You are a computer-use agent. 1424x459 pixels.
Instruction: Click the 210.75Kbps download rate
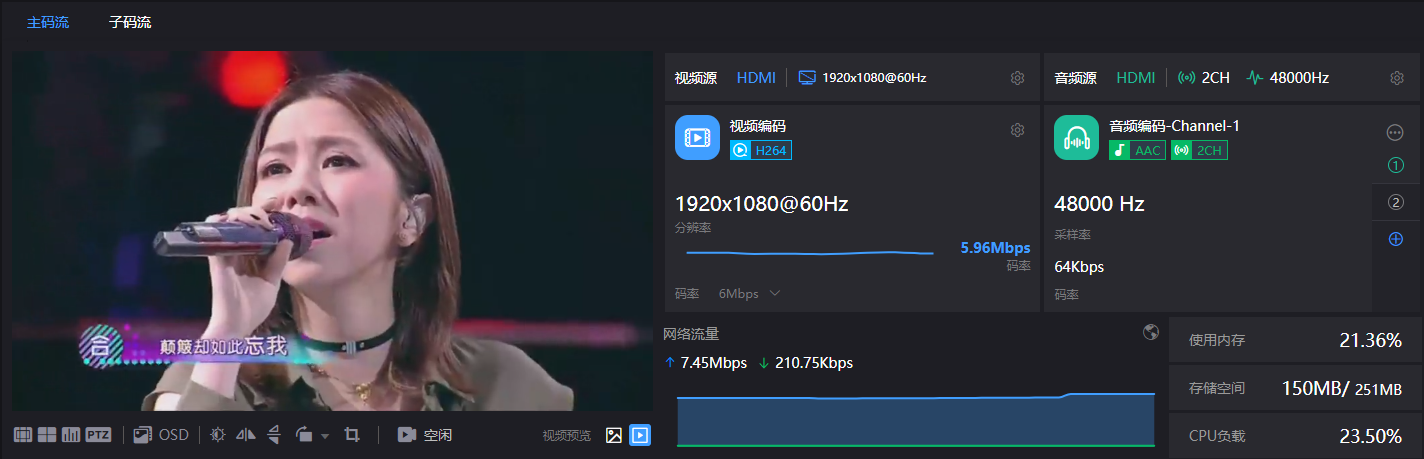813,363
